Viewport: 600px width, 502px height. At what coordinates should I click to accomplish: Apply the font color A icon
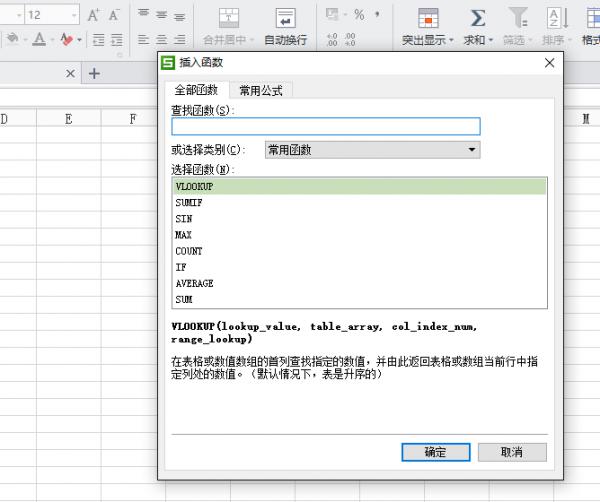pos(39,39)
